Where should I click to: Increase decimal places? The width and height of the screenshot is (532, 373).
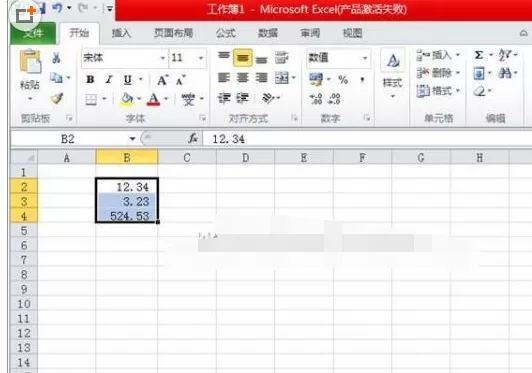316,99
